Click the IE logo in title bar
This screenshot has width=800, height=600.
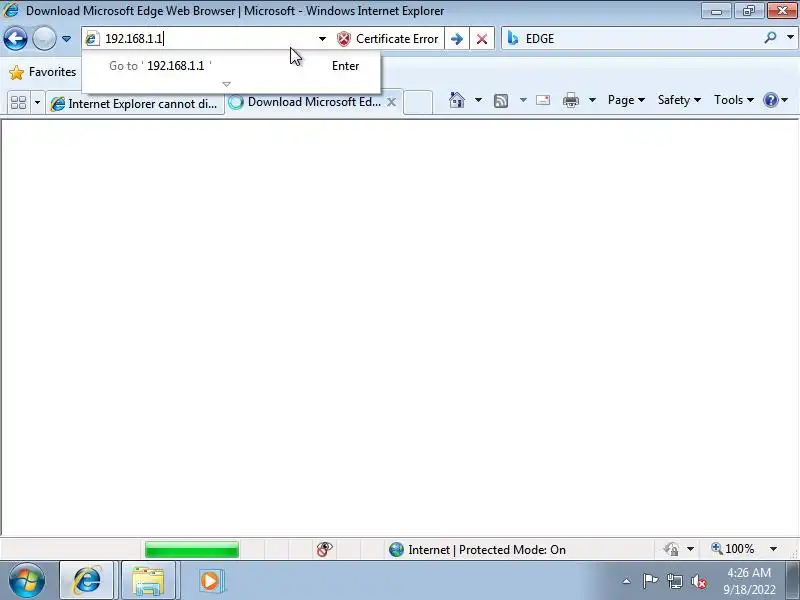click(10, 10)
